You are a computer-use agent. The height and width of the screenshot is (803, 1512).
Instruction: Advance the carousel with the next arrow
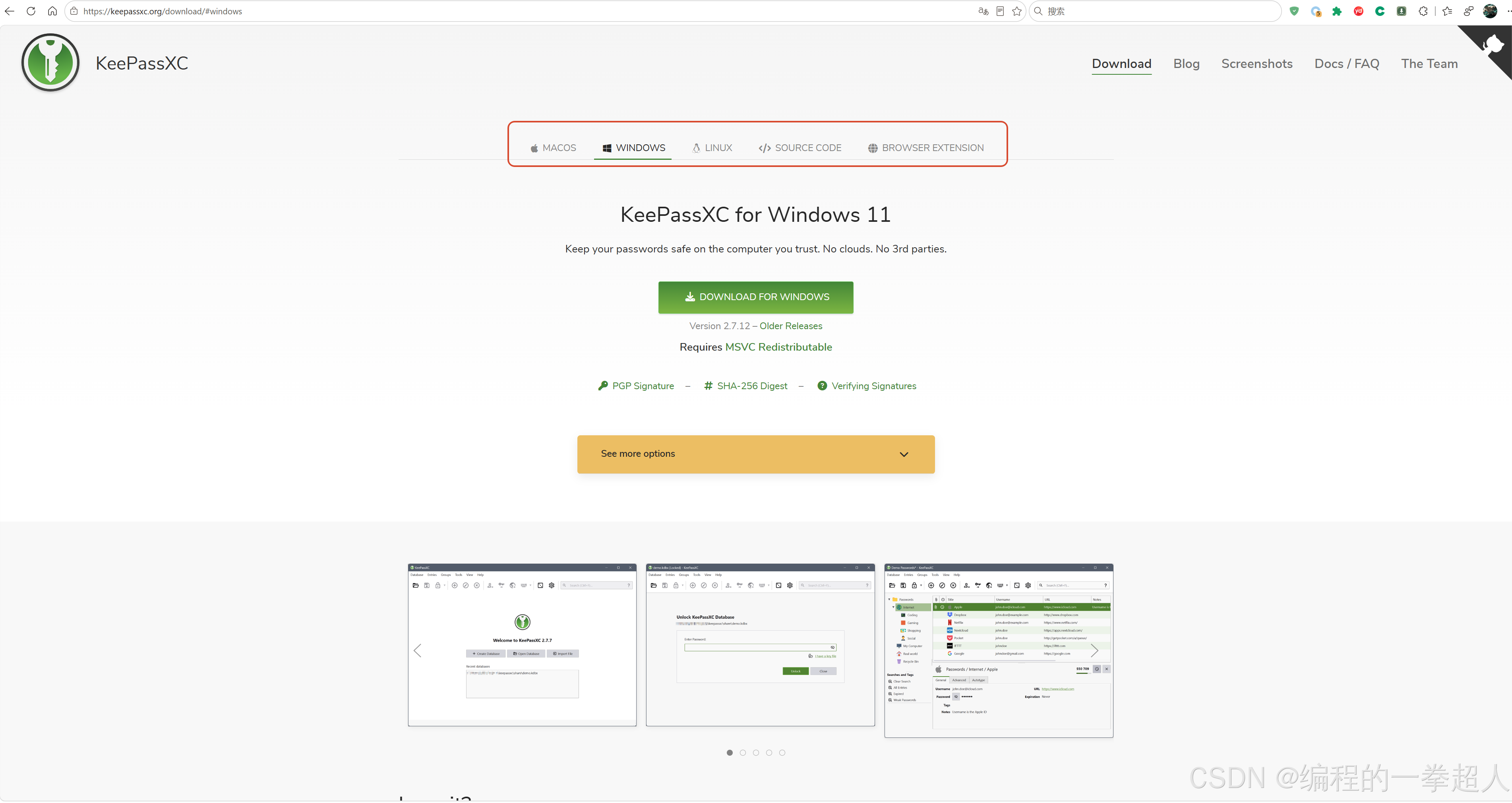coord(1094,650)
